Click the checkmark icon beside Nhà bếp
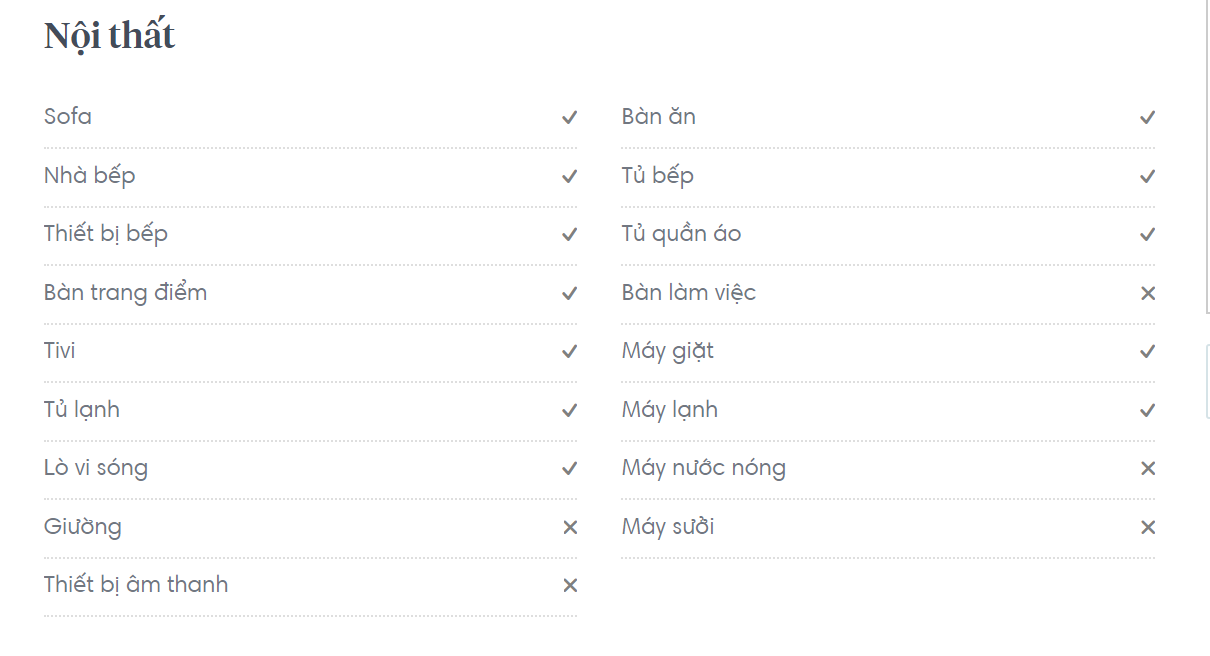The height and width of the screenshot is (656, 1210). [x=570, y=177]
